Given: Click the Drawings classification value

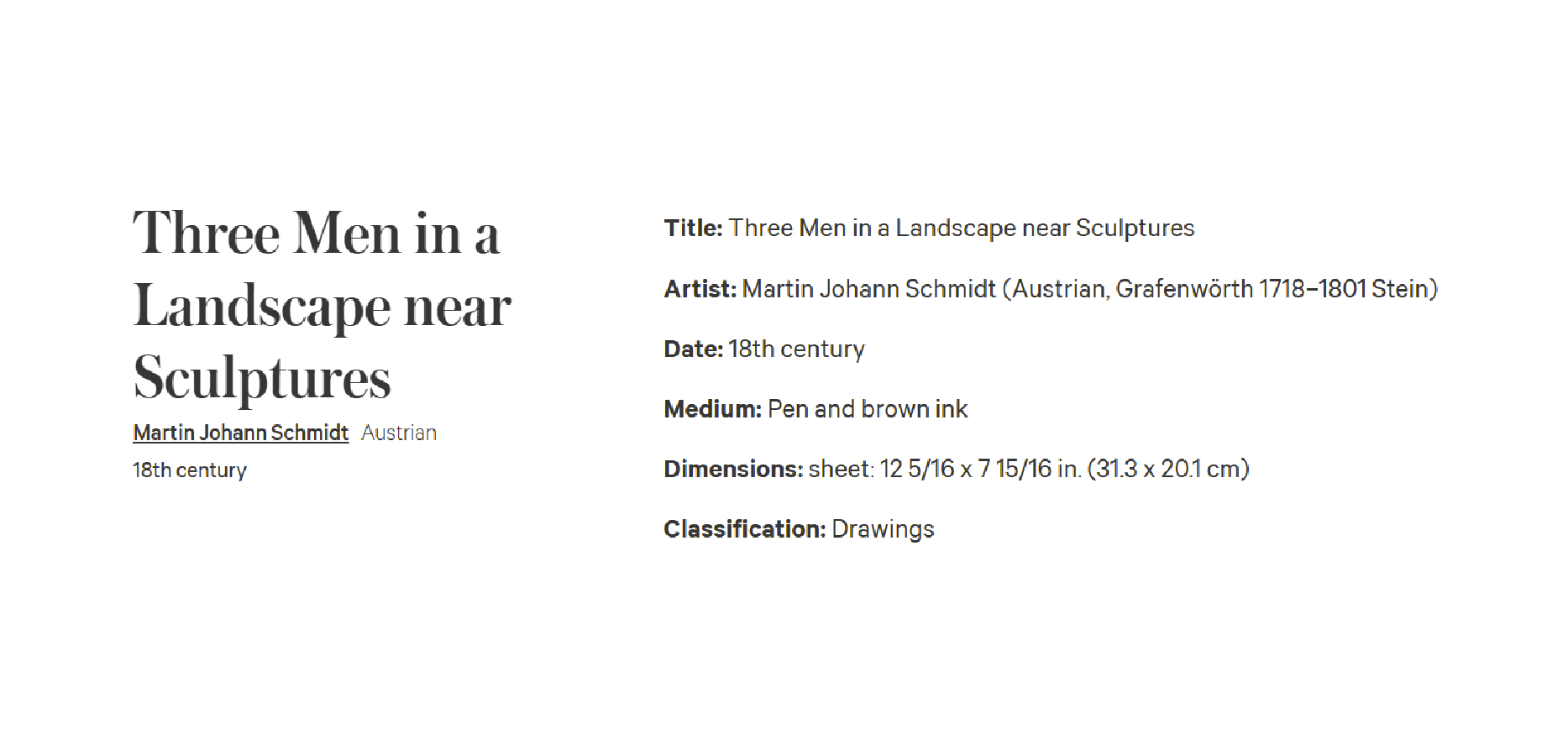Looking at the screenshot, I should tap(883, 530).
